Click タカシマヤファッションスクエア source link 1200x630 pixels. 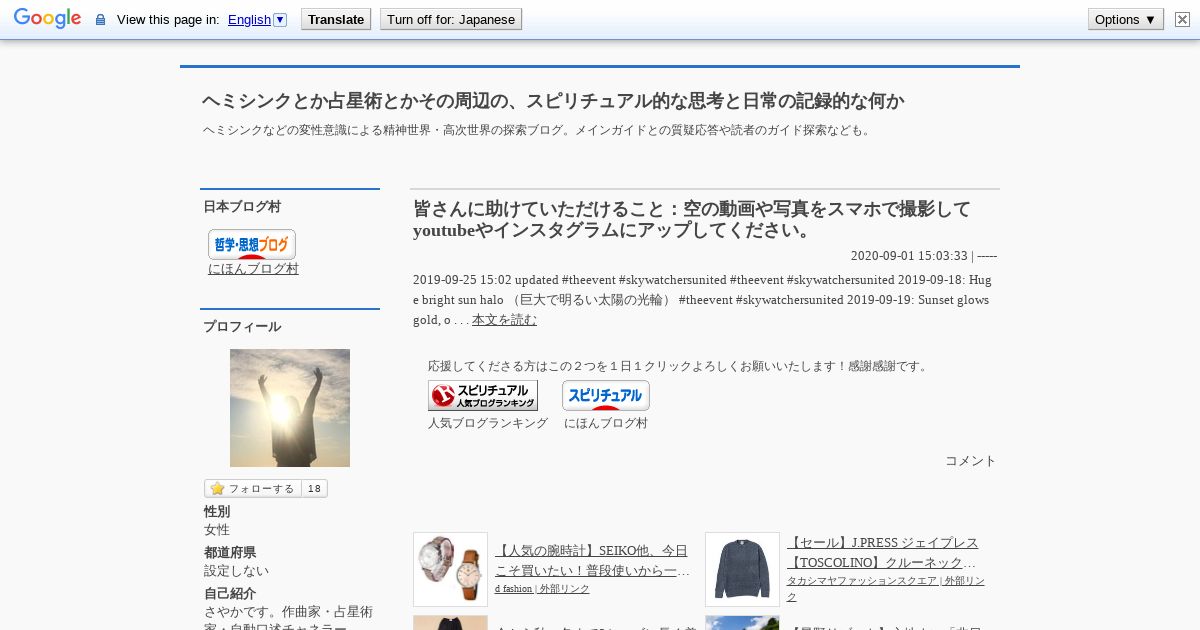(886, 589)
